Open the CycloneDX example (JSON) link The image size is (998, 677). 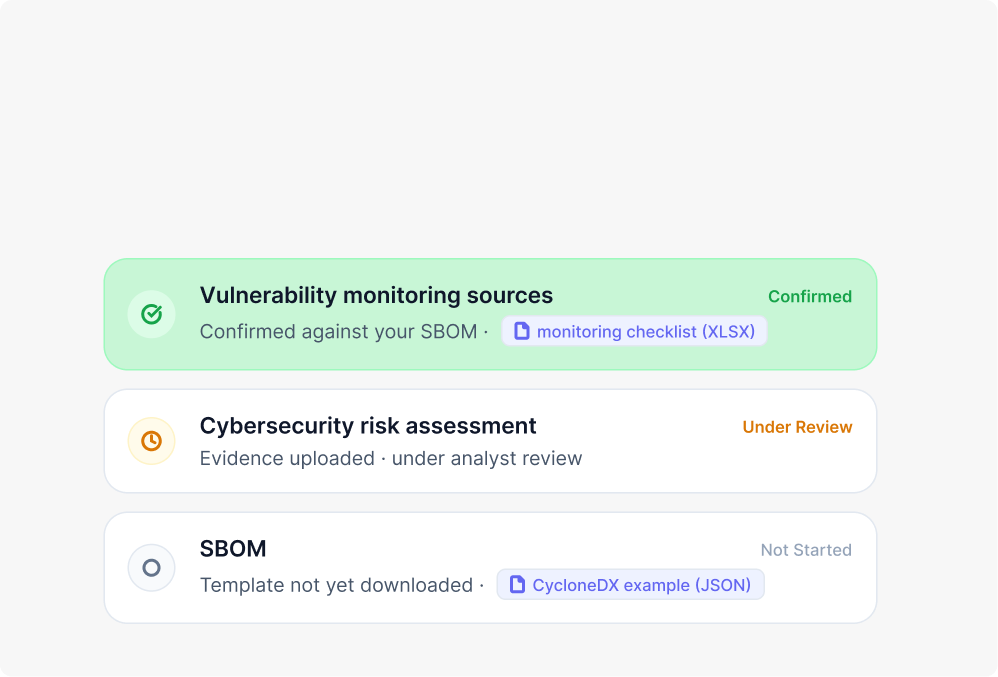pyautogui.click(x=630, y=584)
